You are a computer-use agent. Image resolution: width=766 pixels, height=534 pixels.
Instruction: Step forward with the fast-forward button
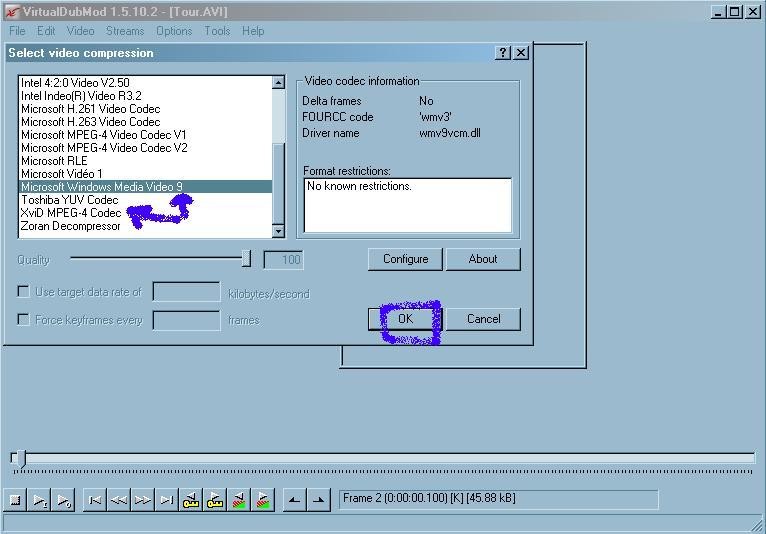pyautogui.click(x=143, y=500)
